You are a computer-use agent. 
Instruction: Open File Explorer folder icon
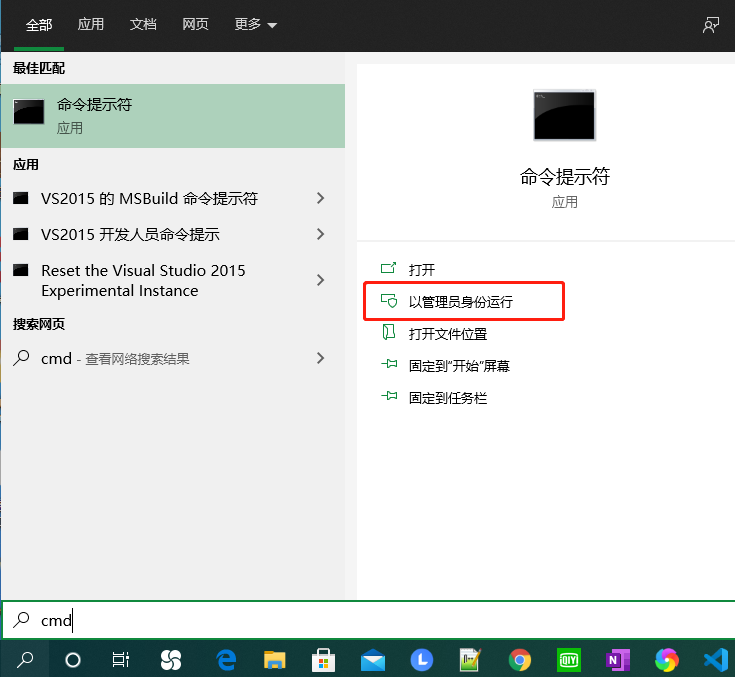(275, 659)
